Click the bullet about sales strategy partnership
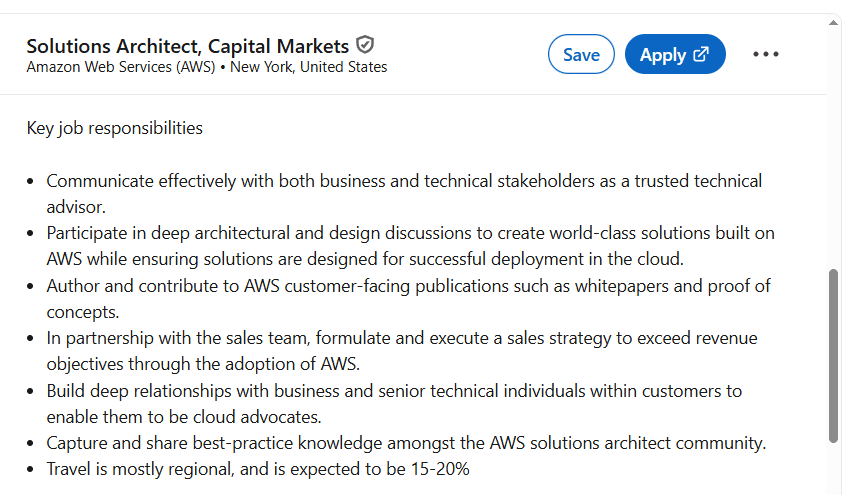This screenshot has height=495, width=851. [x=402, y=338]
